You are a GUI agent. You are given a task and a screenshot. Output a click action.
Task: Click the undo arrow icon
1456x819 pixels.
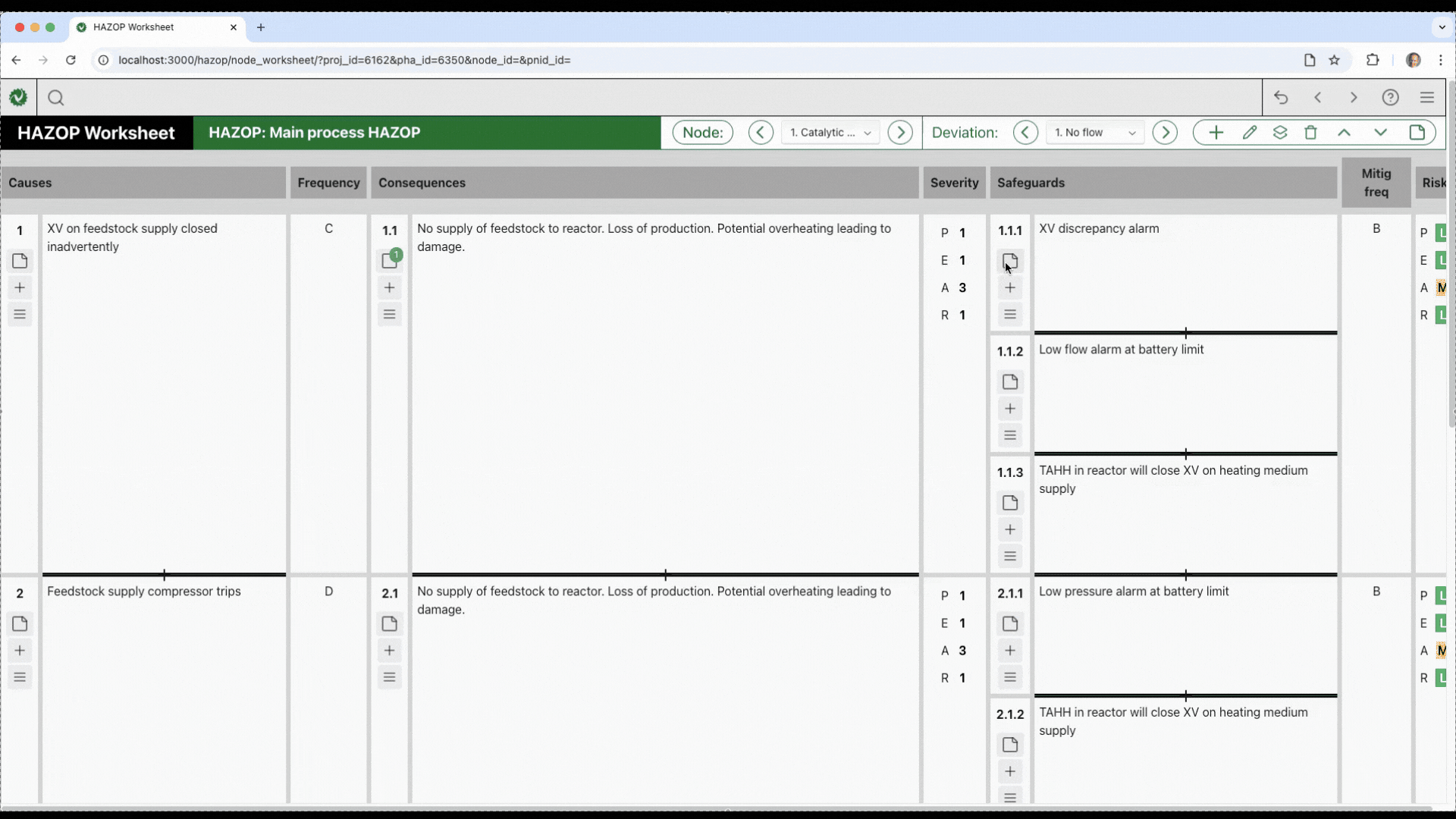1281,98
